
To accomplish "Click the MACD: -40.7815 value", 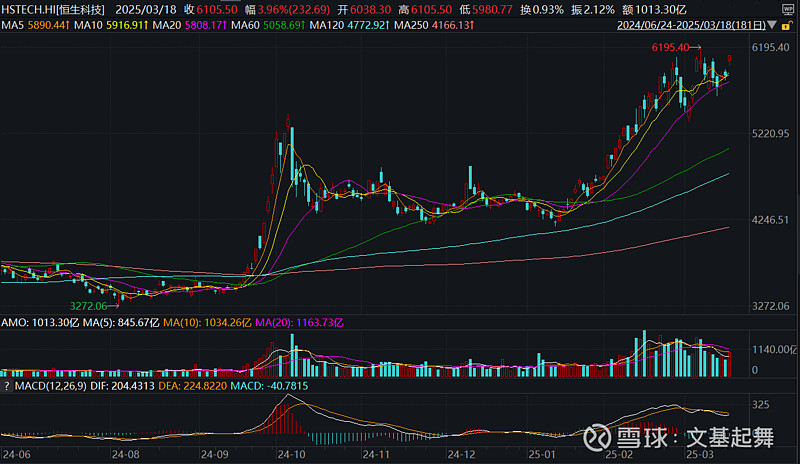I will coord(269,386).
